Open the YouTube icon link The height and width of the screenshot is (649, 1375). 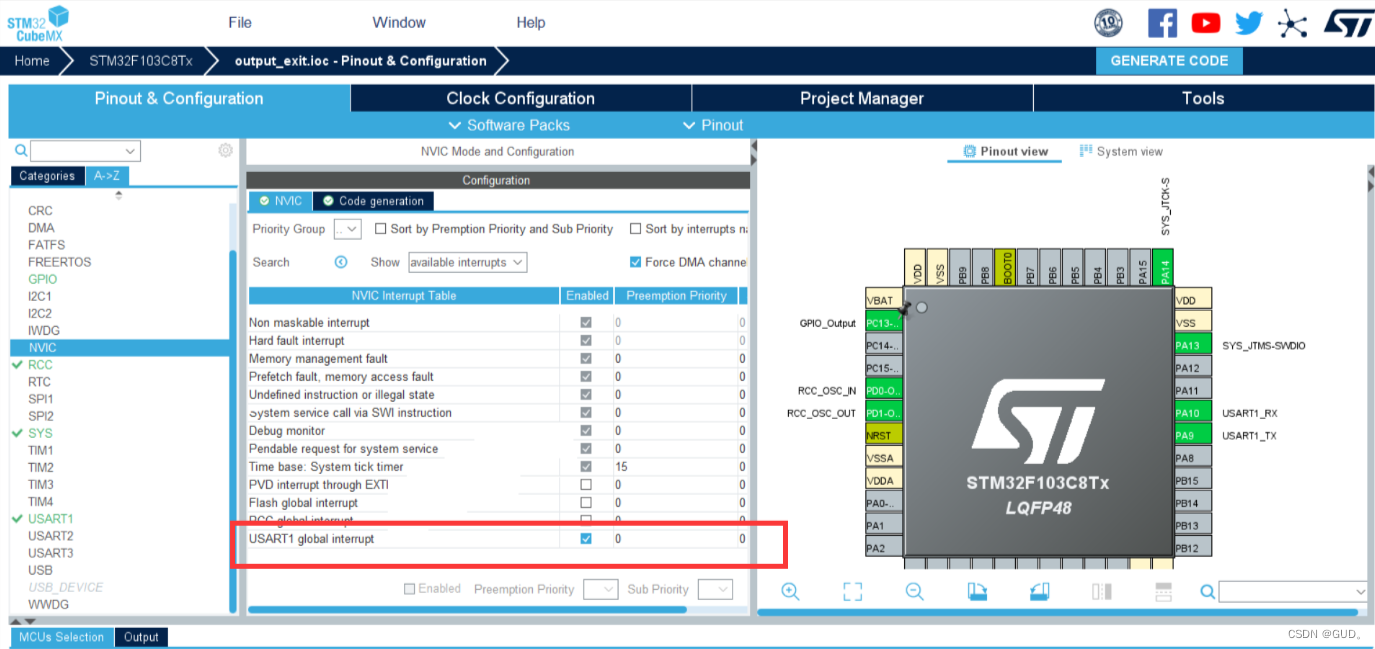(1206, 22)
